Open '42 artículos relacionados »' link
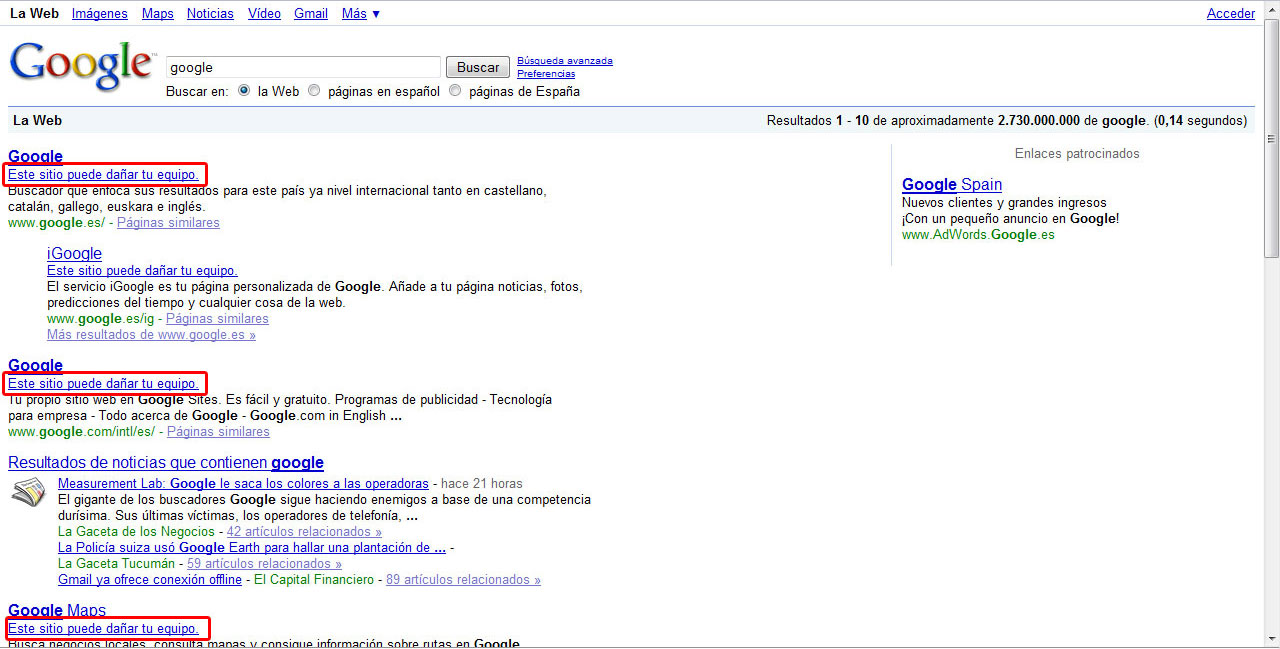The width and height of the screenshot is (1280, 649). pos(304,532)
